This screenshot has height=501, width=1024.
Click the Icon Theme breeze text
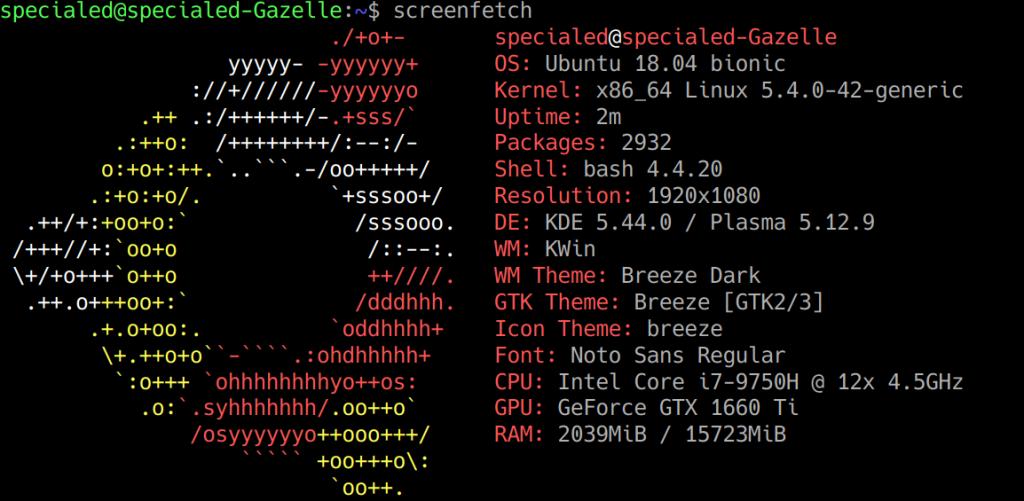pyautogui.click(x=684, y=328)
